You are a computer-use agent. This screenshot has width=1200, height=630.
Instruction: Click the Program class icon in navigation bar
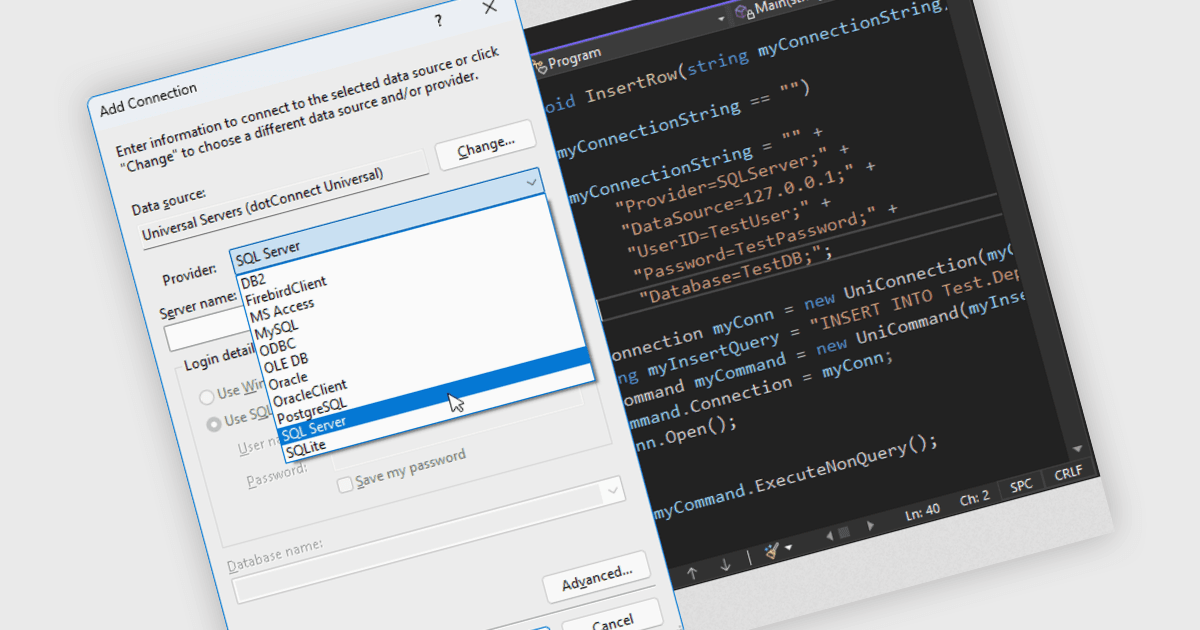click(x=542, y=65)
